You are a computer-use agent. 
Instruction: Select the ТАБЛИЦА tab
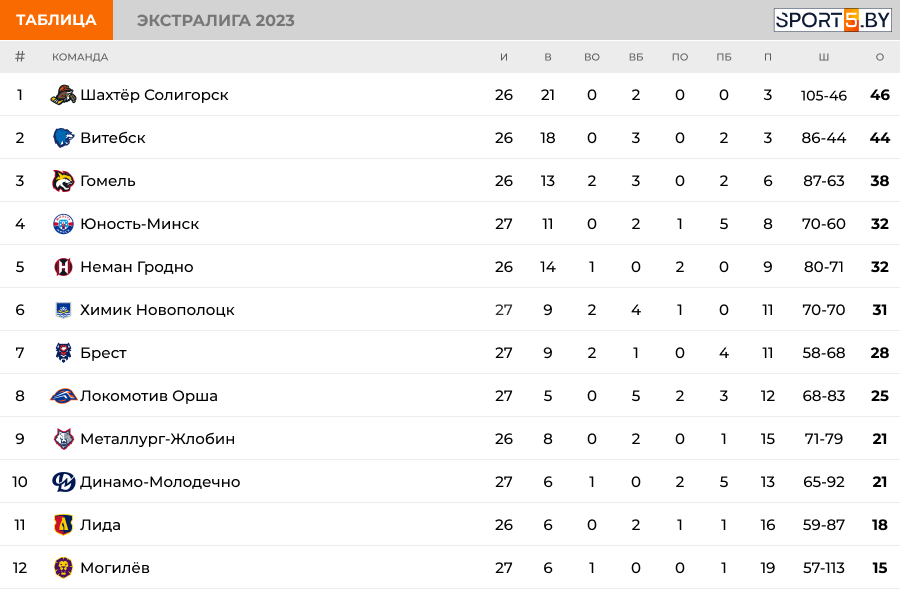coord(56,20)
